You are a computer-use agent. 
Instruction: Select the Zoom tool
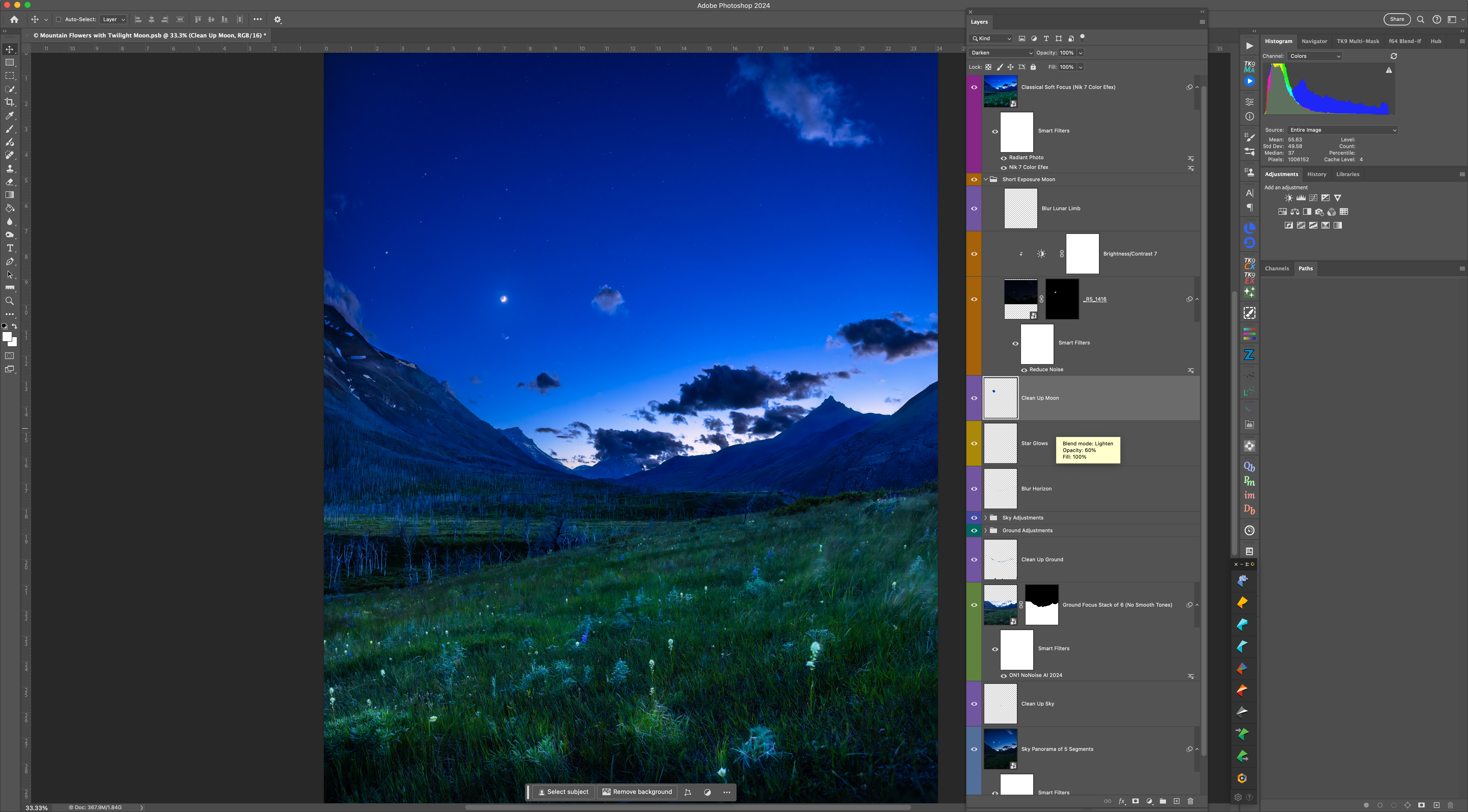(10, 301)
